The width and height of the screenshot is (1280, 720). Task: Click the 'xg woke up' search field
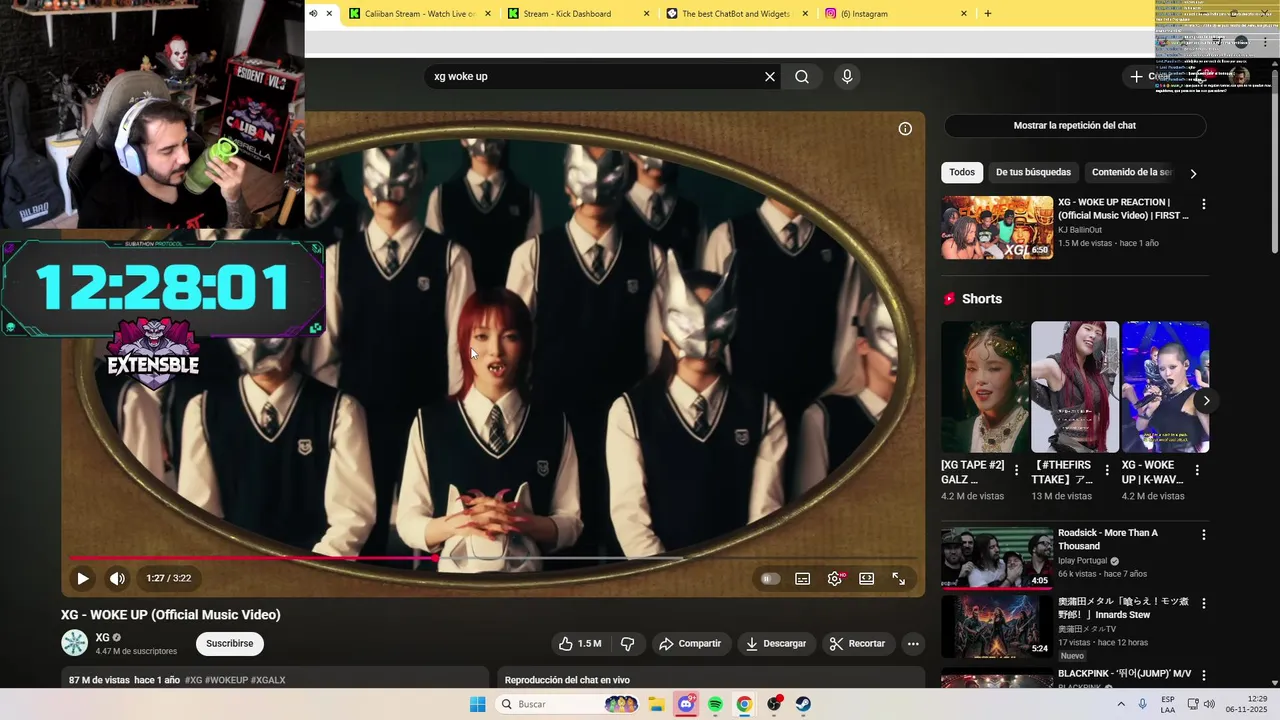coord(594,77)
